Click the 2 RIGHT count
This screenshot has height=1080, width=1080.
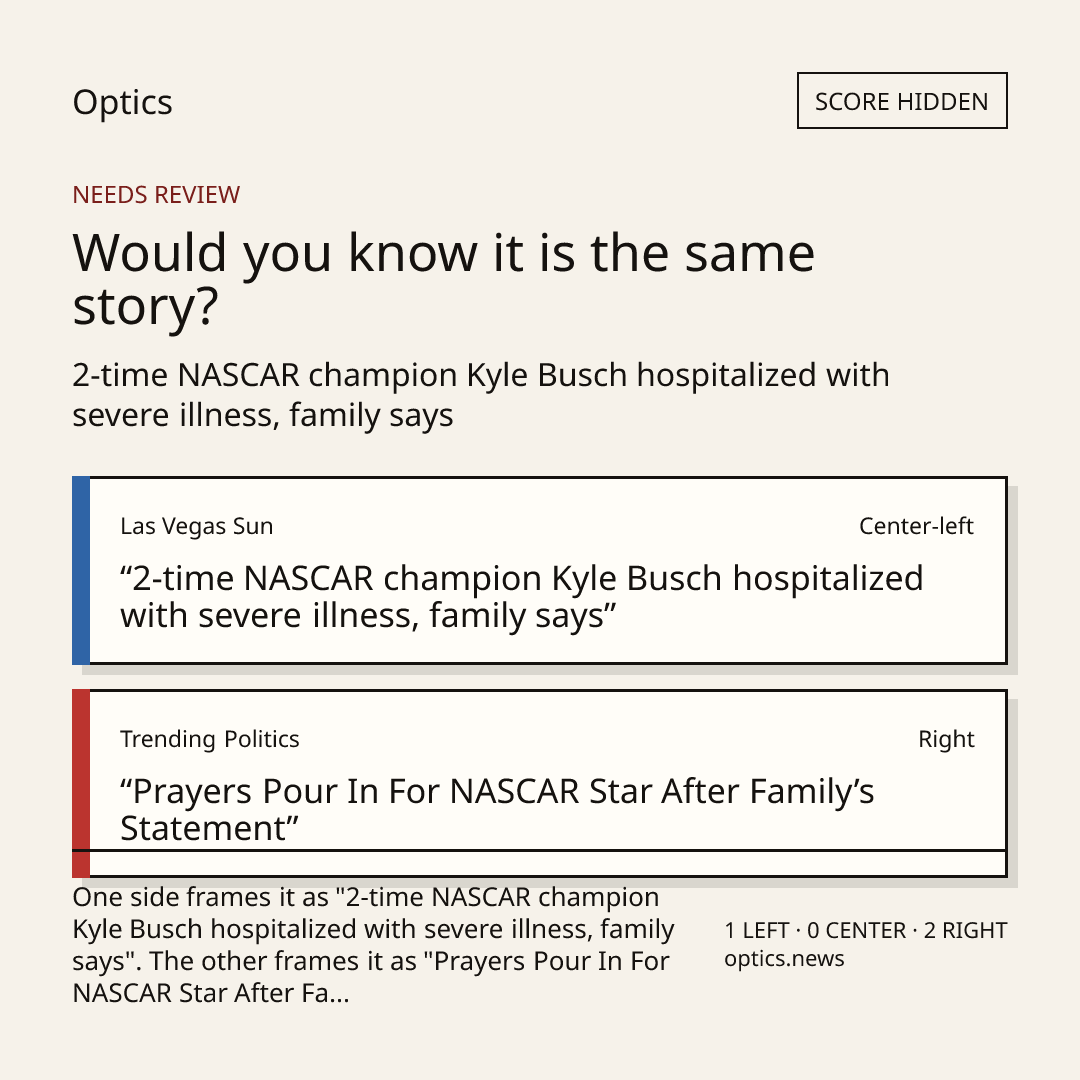965,931
